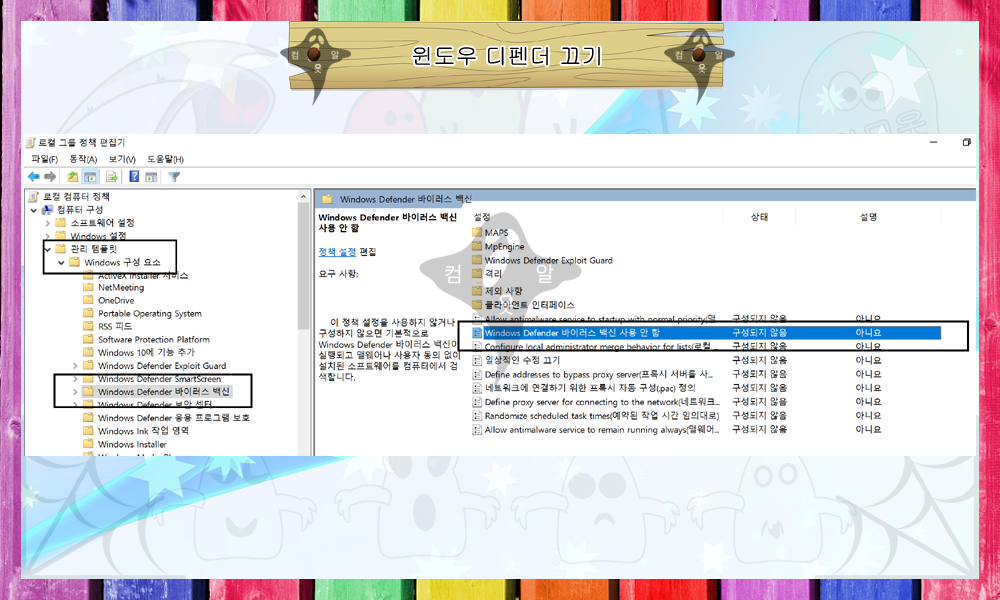Open the 보기(V) menu
The width and height of the screenshot is (1000, 600).
(122, 159)
